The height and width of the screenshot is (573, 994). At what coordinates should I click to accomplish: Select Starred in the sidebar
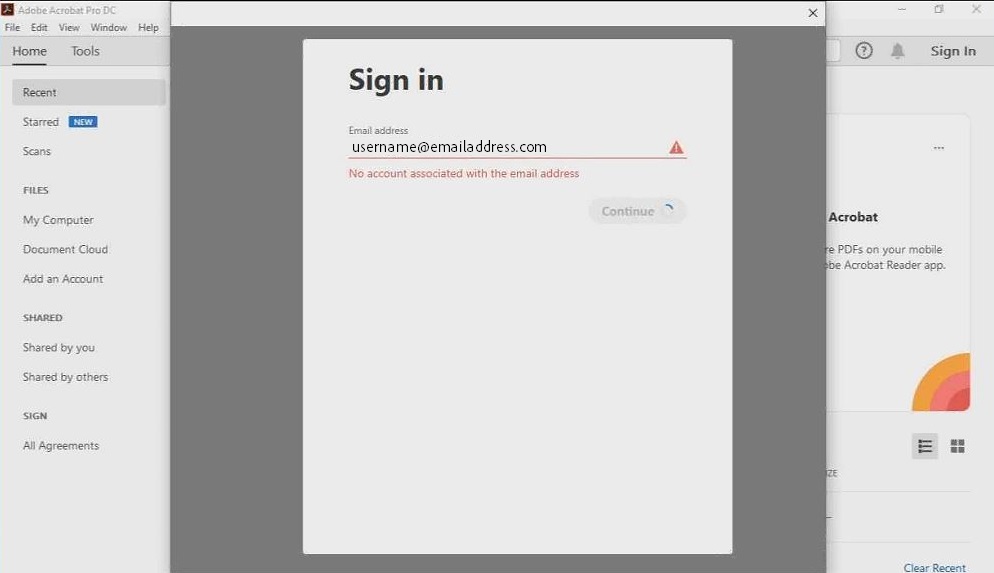click(41, 122)
